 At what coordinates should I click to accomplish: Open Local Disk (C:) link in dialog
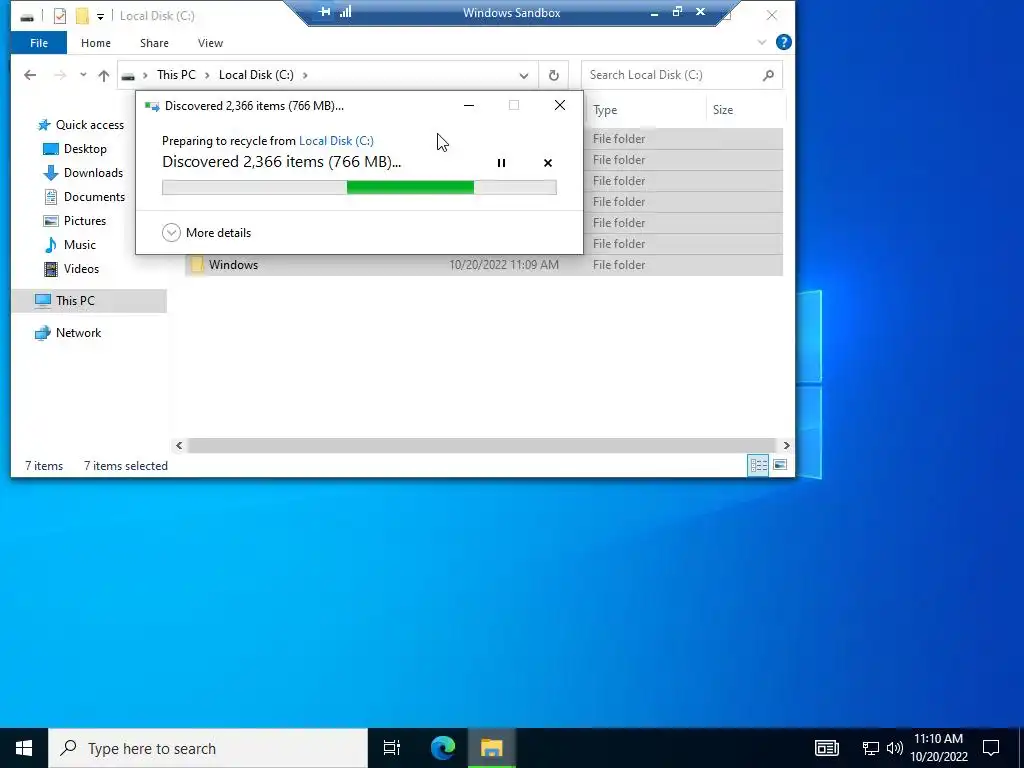(x=336, y=140)
